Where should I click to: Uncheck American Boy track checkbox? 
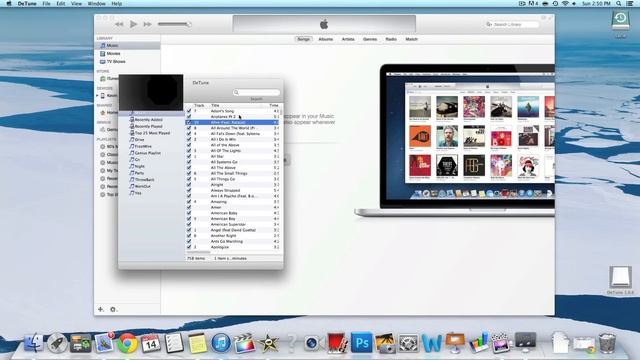point(189,219)
